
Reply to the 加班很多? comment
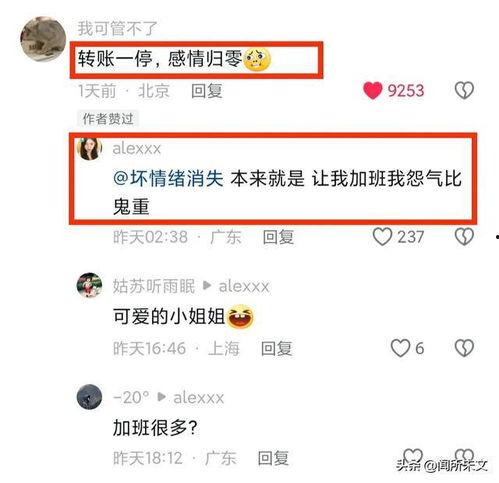tap(273, 458)
